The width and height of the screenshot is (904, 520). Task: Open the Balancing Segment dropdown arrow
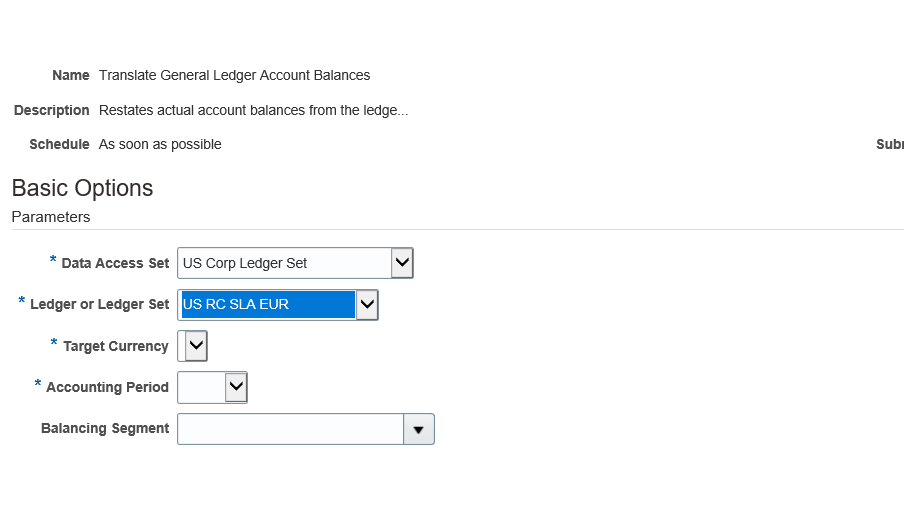(419, 429)
